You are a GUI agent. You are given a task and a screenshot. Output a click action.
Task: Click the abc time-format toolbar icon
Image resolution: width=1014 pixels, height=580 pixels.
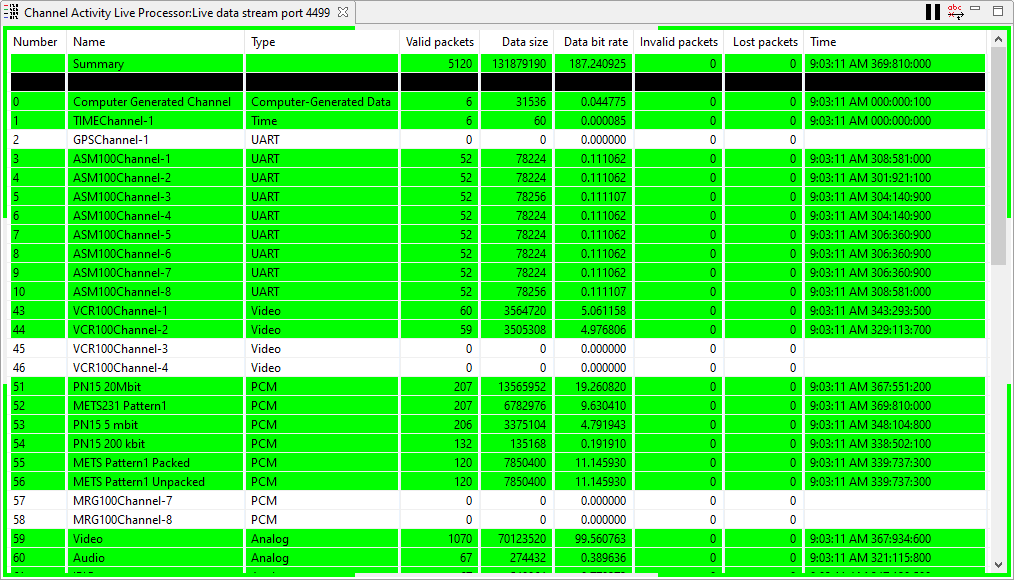click(956, 12)
